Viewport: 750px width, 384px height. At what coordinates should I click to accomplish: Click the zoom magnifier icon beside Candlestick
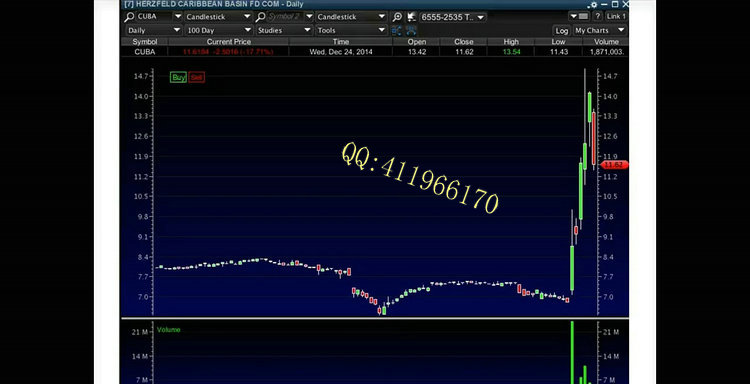(x=397, y=17)
